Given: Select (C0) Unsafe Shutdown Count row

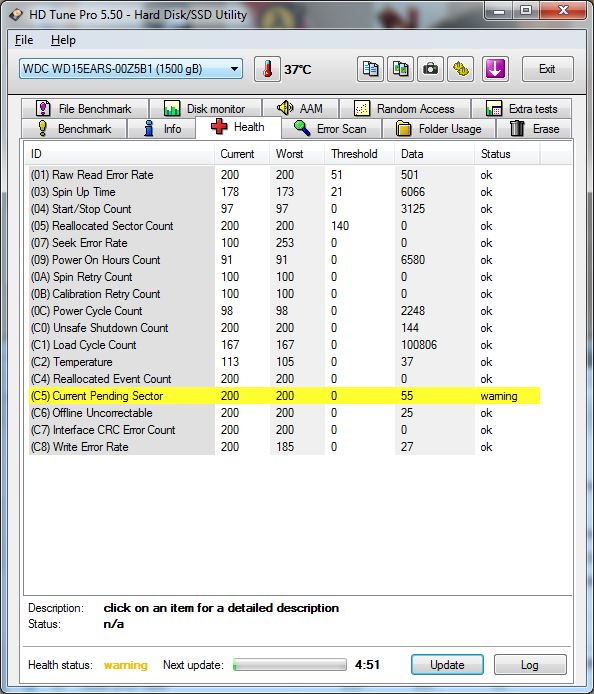Looking at the screenshot, I should pyautogui.click(x=284, y=328).
